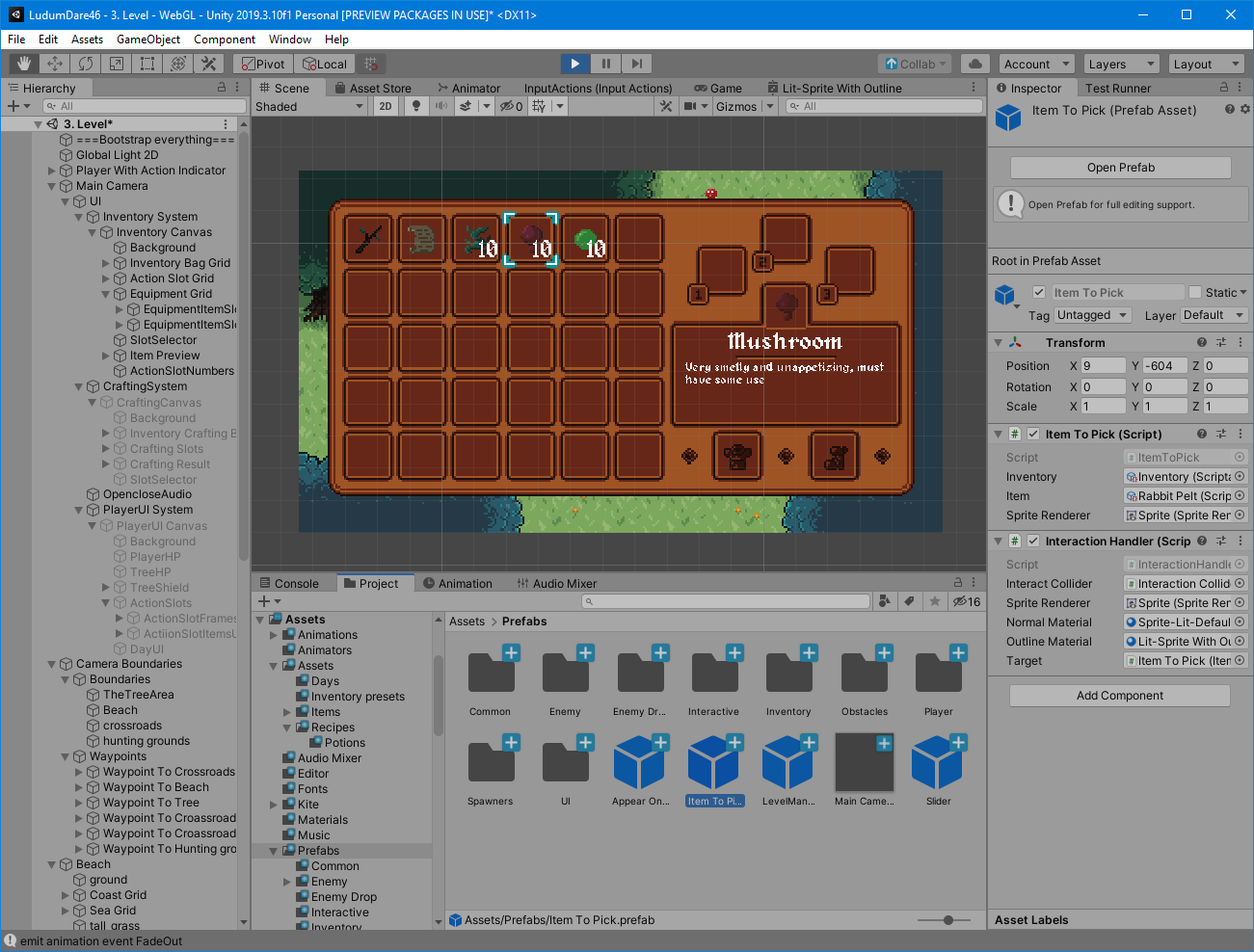The image size is (1254, 952).
Task: Enable the Static checkbox
Action: [x=1195, y=292]
